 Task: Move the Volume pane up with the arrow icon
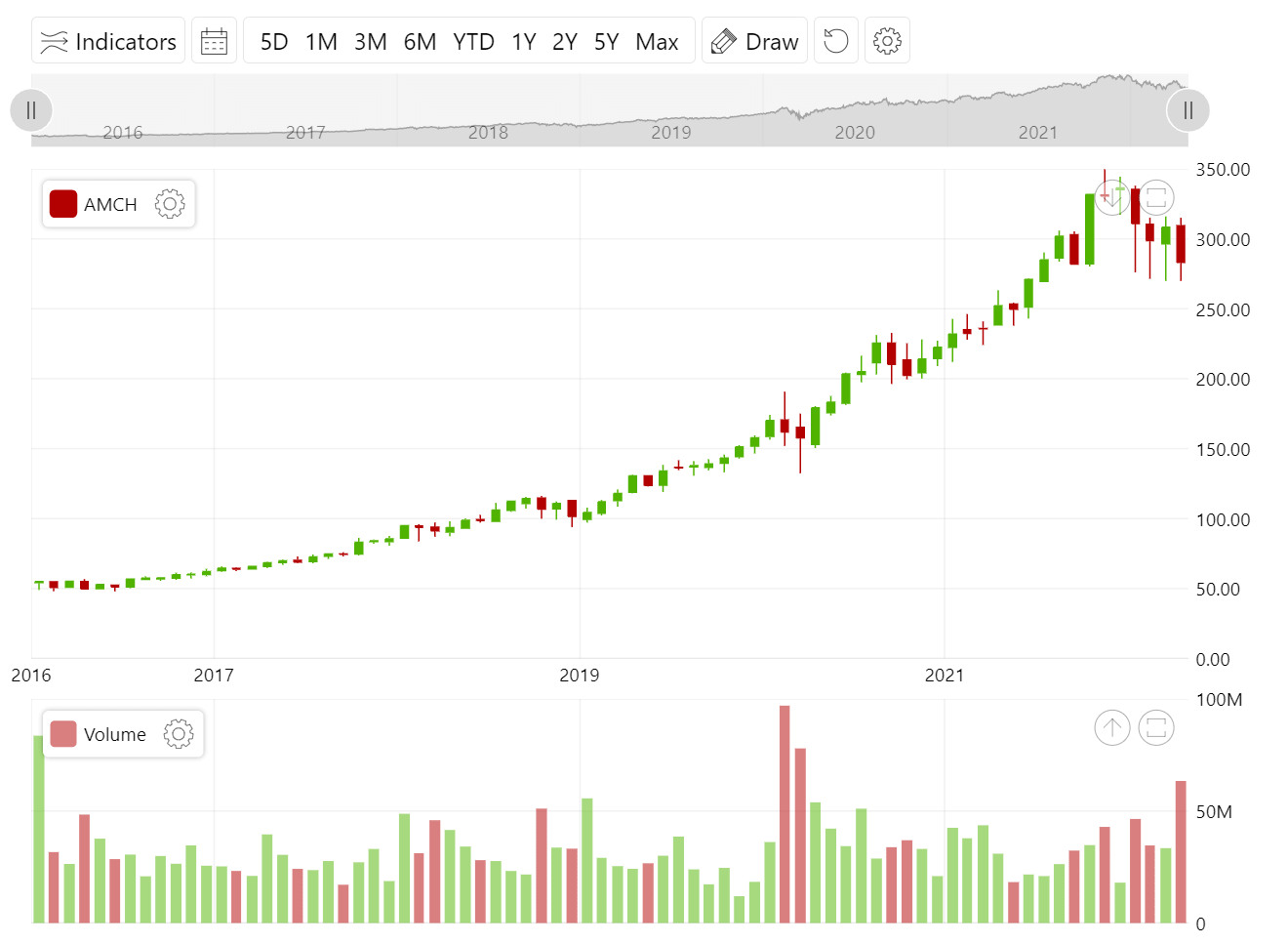point(1111,727)
